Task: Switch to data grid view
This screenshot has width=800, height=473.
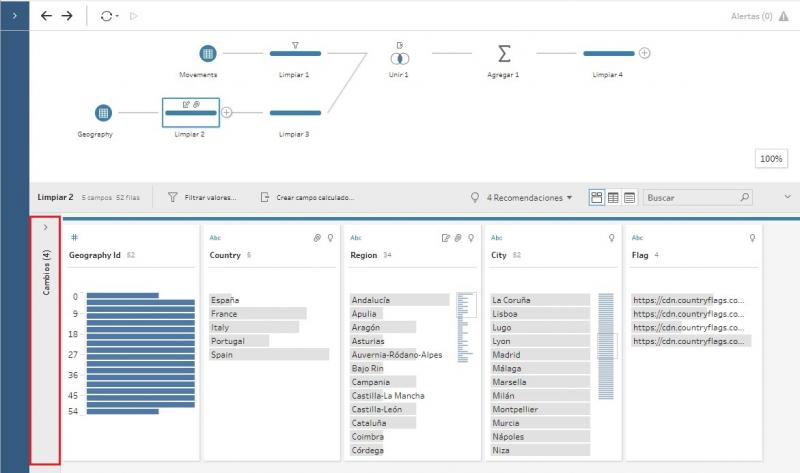Action: coord(613,198)
